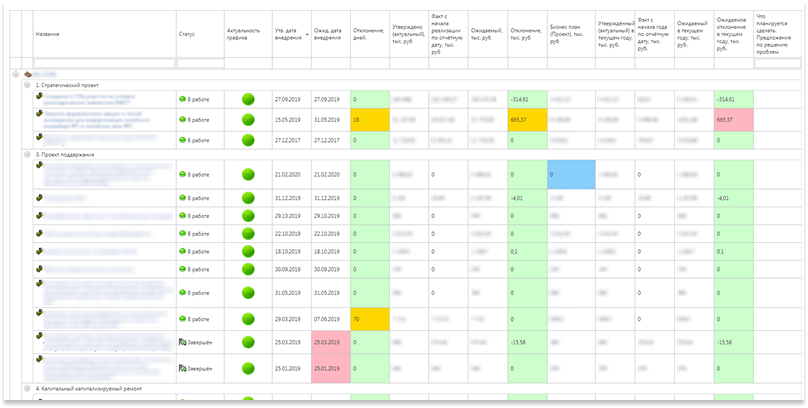Click the 'Завершён' status icon for 25.01.2019
The width and height of the screenshot is (808, 408).
183,367
